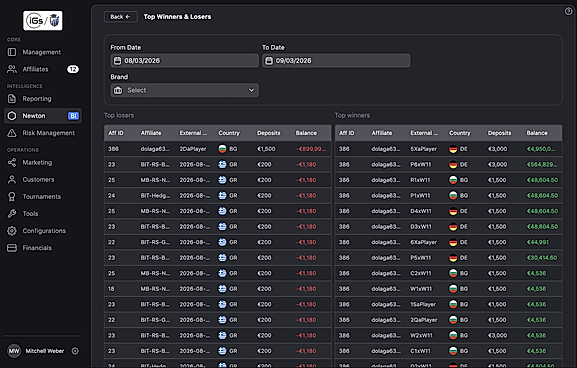Viewport: 577px width, 368px height.
Task: Click €1,500 deposit in 2DaPlayer row
Action: [x=266, y=149]
